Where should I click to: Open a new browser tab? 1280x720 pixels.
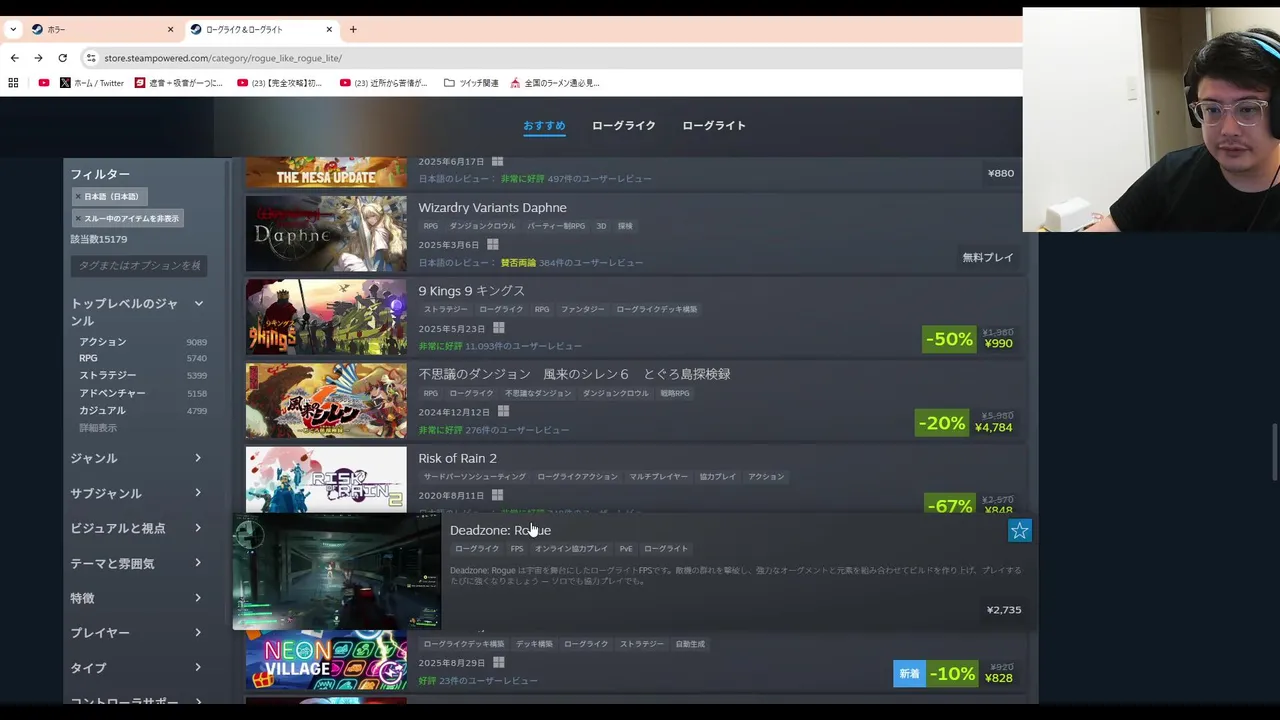(x=353, y=29)
